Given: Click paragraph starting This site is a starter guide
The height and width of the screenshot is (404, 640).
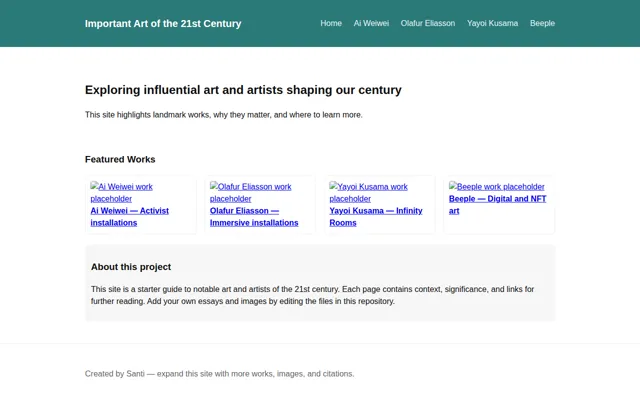Looking at the screenshot, I should pyautogui.click(x=312, y=295).
